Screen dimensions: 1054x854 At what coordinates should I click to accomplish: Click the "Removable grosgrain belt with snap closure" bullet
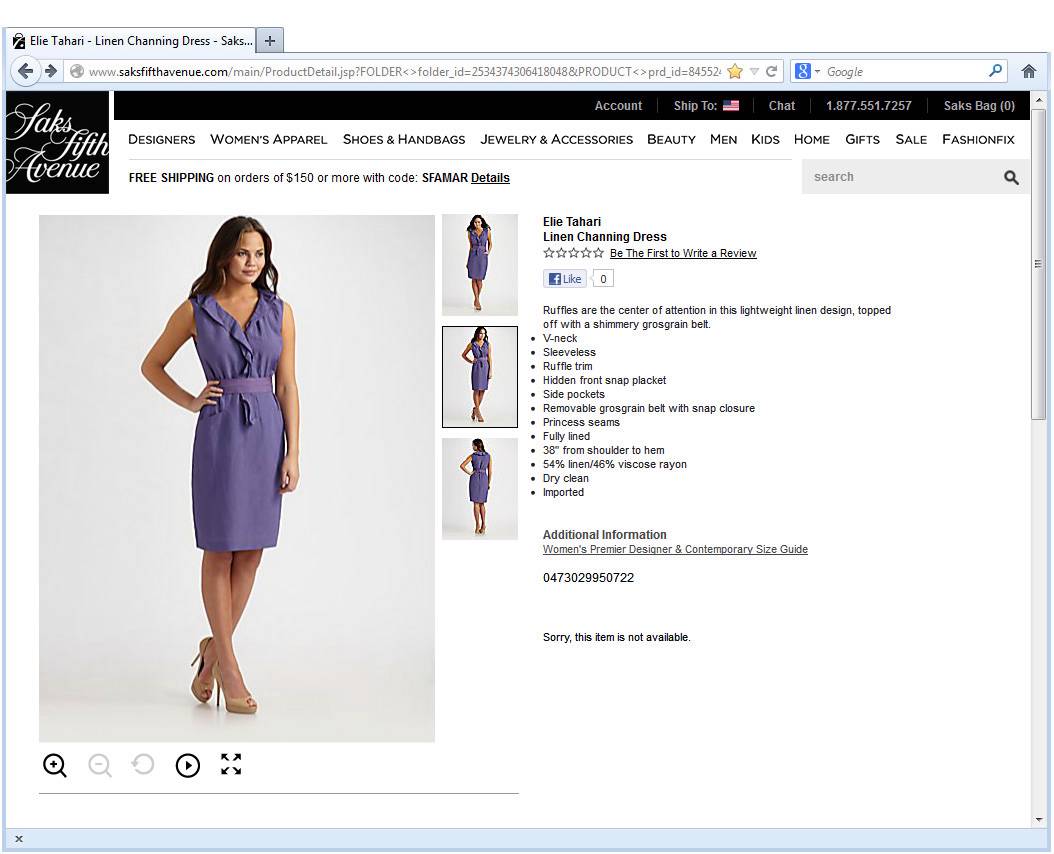tap(649, 408)
